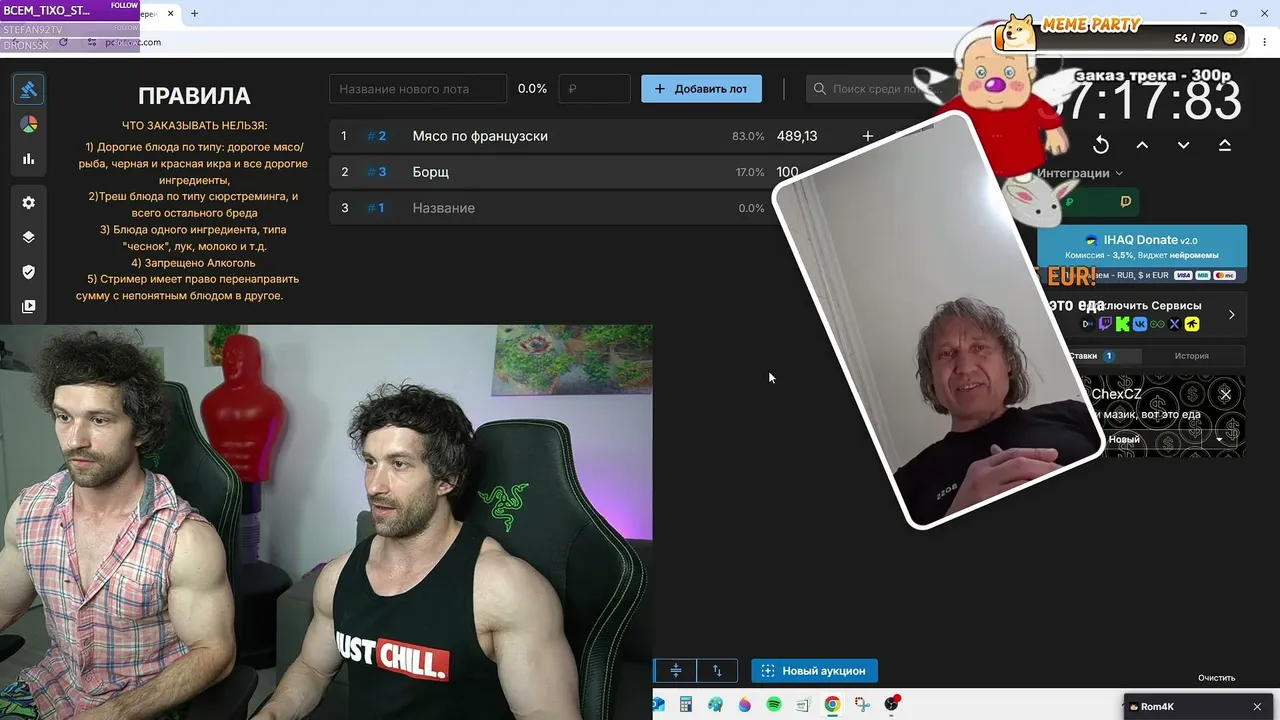Screen dimensions: 1280x720
Task: Click the DonatePay integration icon
Action: [1125, 202]
